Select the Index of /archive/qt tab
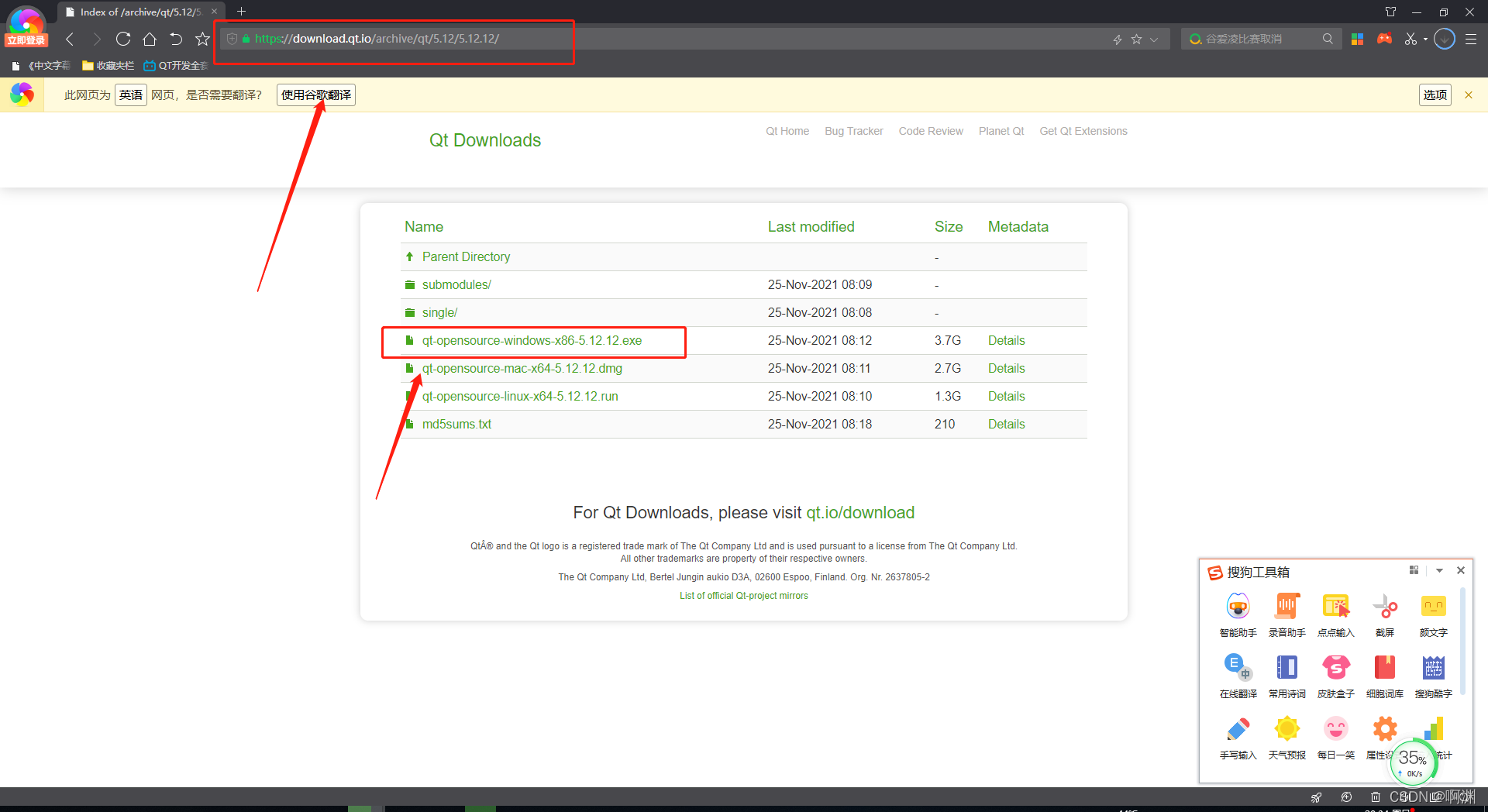 (140, 12)
